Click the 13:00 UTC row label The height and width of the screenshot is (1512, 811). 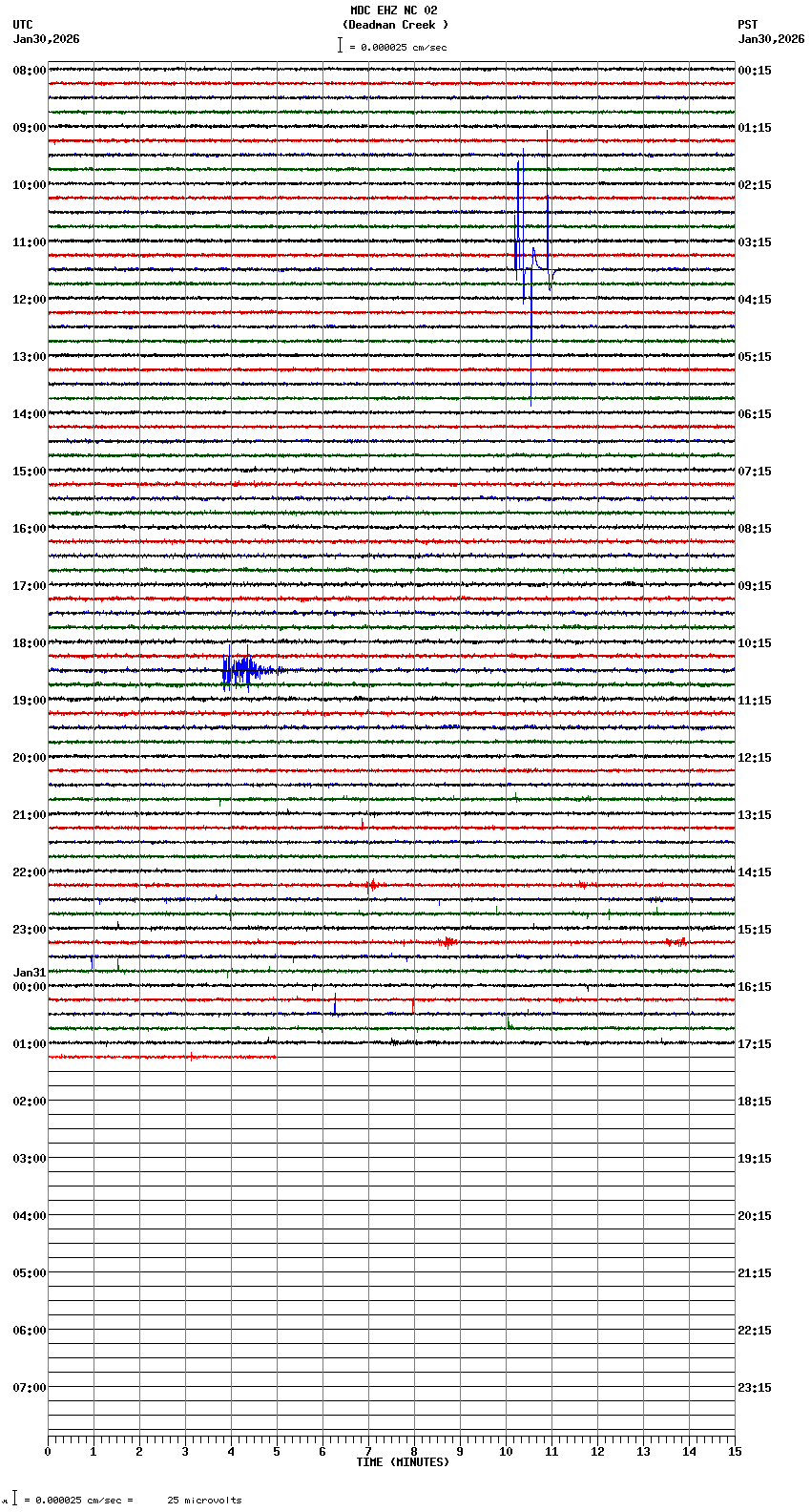point(30,357)
